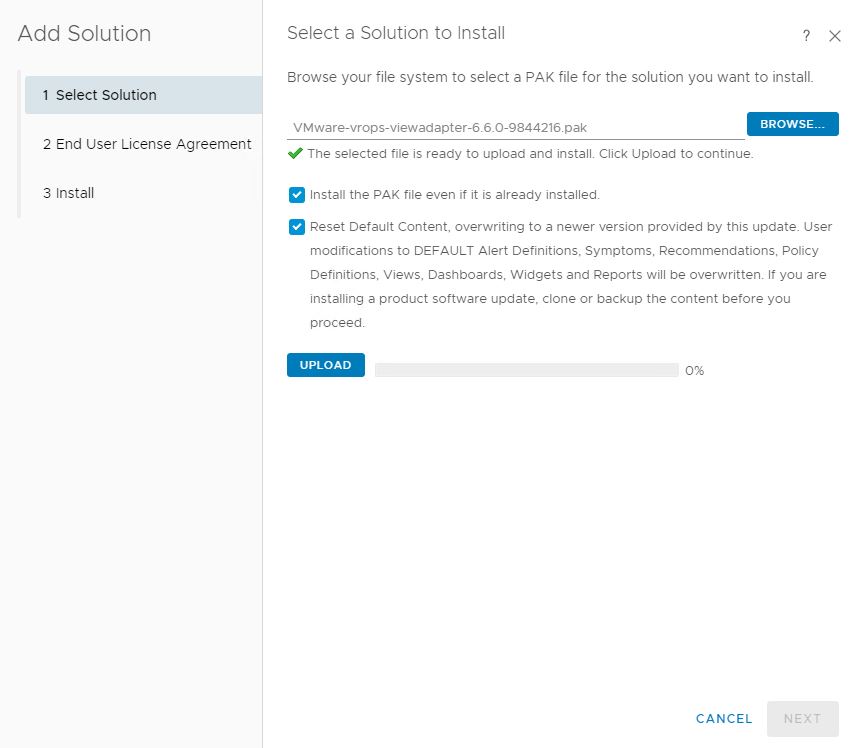Click the UPLOAD button
The image size is (857, 748).
326,365
